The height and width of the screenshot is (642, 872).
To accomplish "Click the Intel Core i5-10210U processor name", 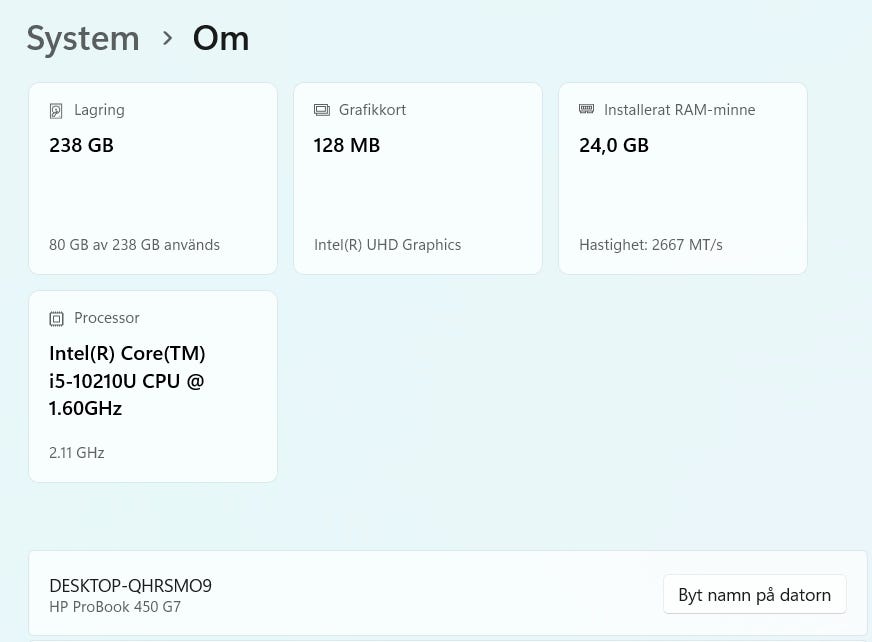I will click(127, 381).
